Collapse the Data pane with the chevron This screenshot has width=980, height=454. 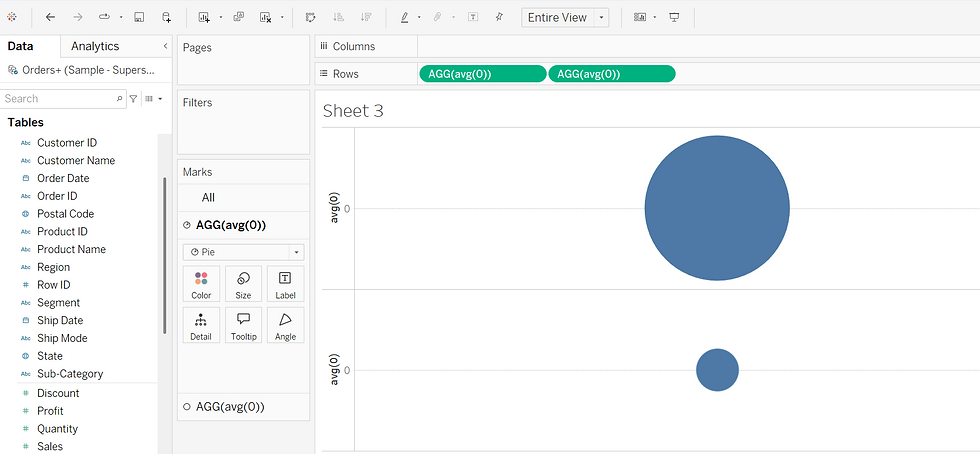165,46
